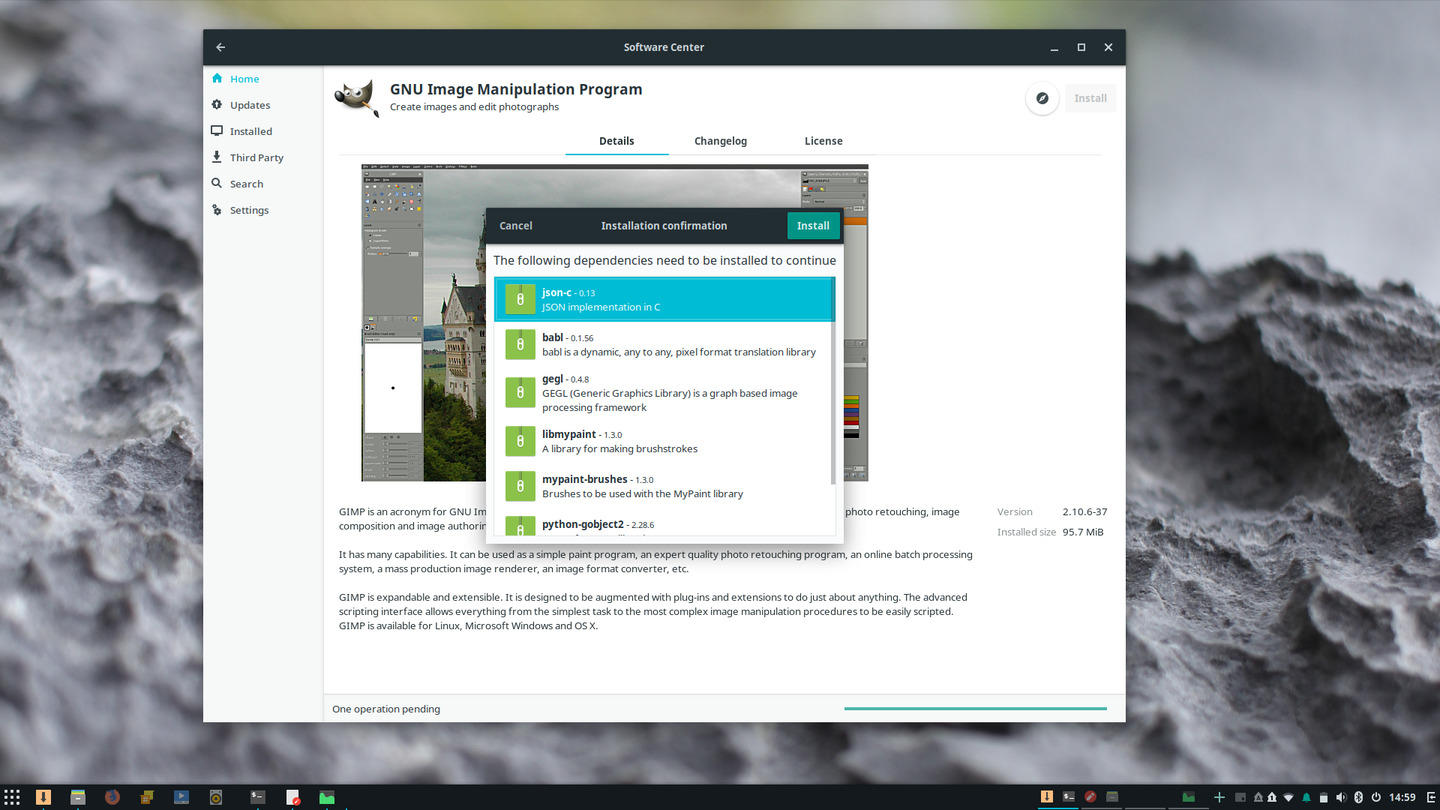Click the green plus tray icon
The image size is (1440, 810).
click(1219, 797)
